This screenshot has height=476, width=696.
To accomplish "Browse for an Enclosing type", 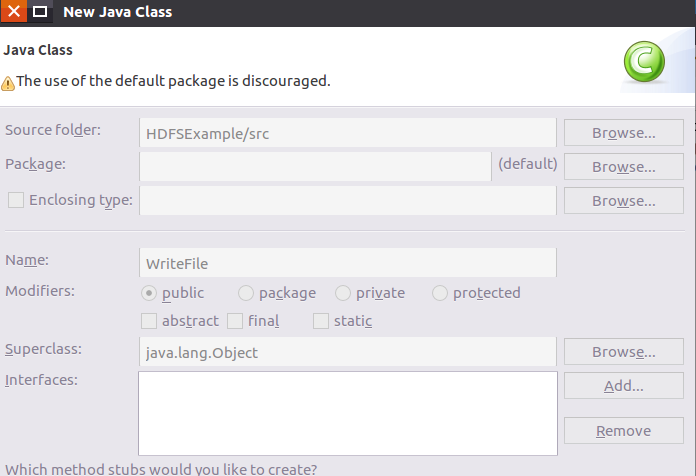I will click(x=623, y=200).
